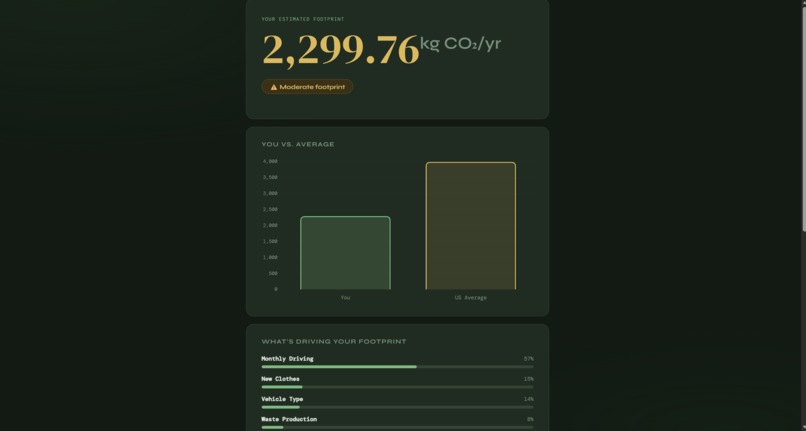Click the Monthly Driving progress bar

pos(397,367)
